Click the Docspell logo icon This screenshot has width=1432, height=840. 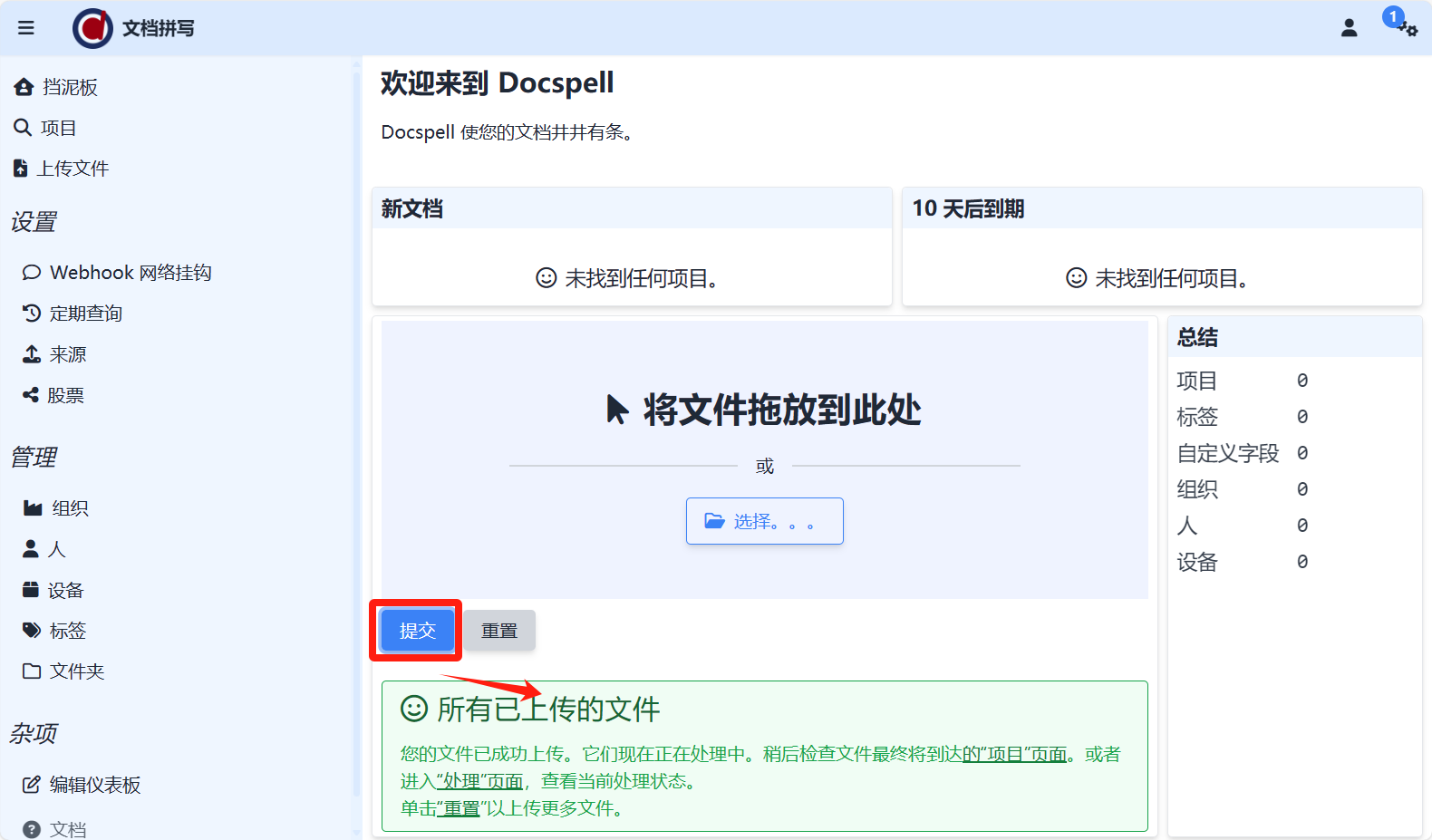pos(92,28)
